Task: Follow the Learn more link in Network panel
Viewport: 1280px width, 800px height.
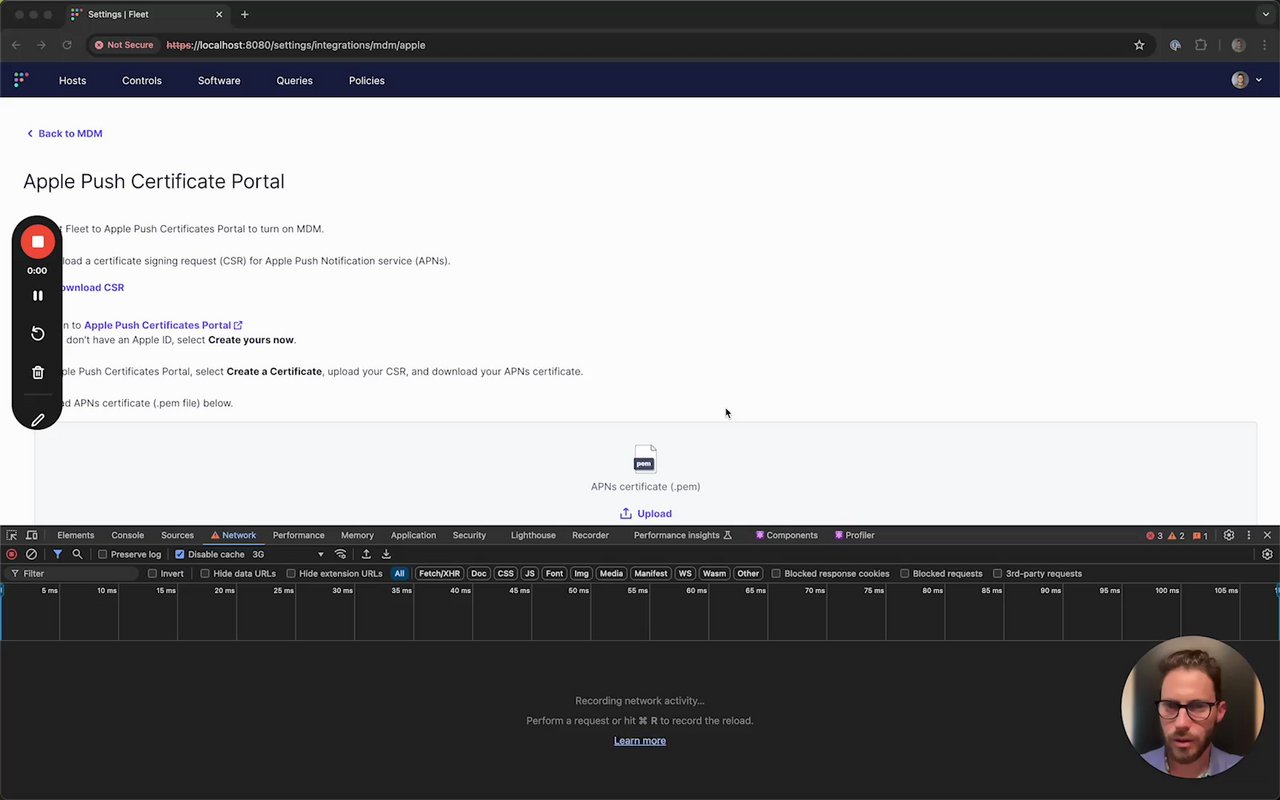Action: pyautogui.click(x=640, y=741)
